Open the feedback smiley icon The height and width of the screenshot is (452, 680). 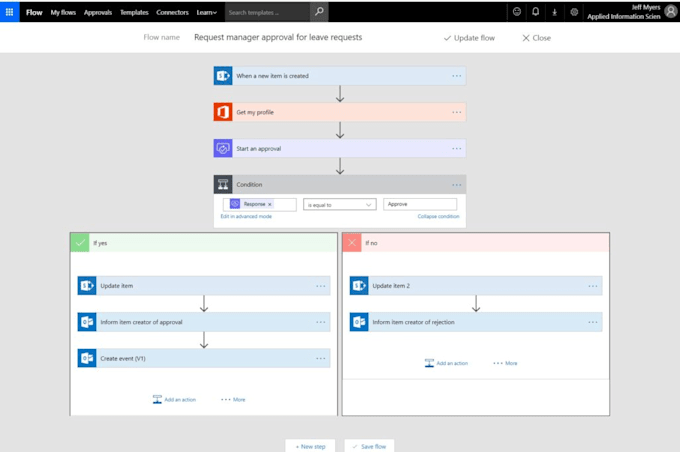click(x=517, y=12)
